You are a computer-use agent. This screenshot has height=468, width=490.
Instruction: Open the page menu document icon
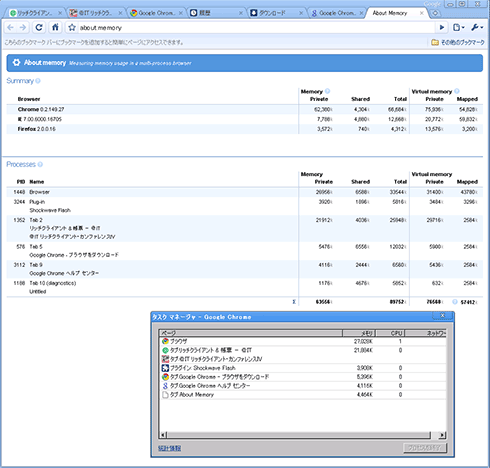(459, 27)
